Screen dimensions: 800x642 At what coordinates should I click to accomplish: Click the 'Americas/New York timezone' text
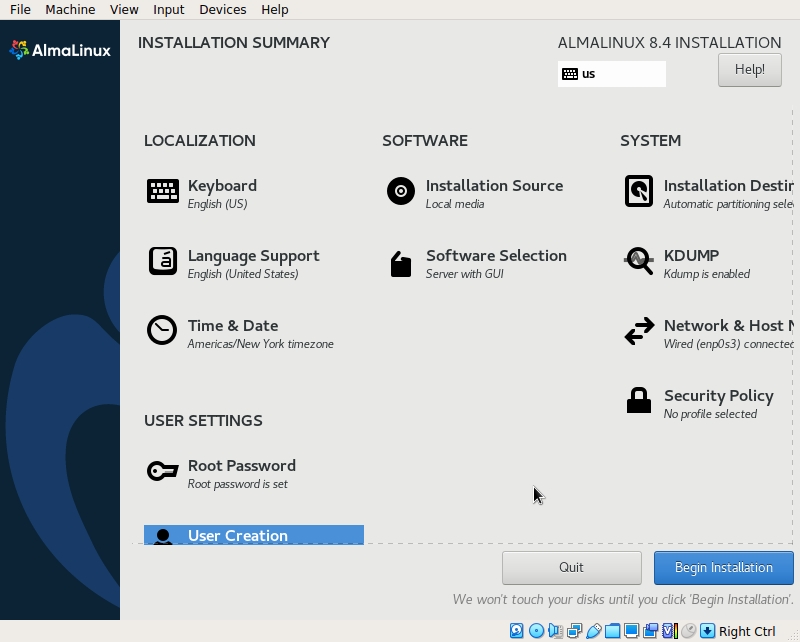point(261,344)
